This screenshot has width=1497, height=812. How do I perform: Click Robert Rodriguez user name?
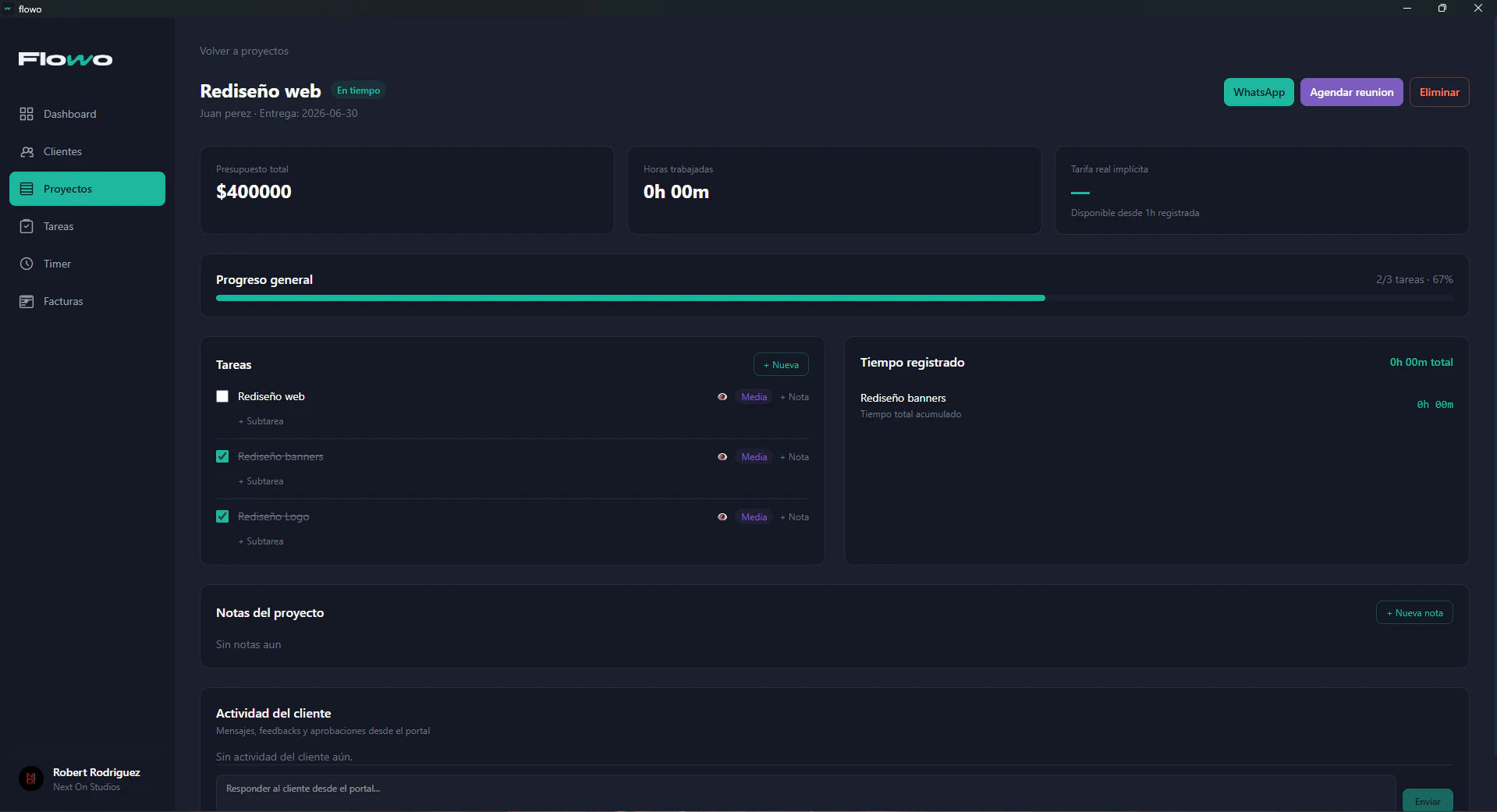coord(97,772)
